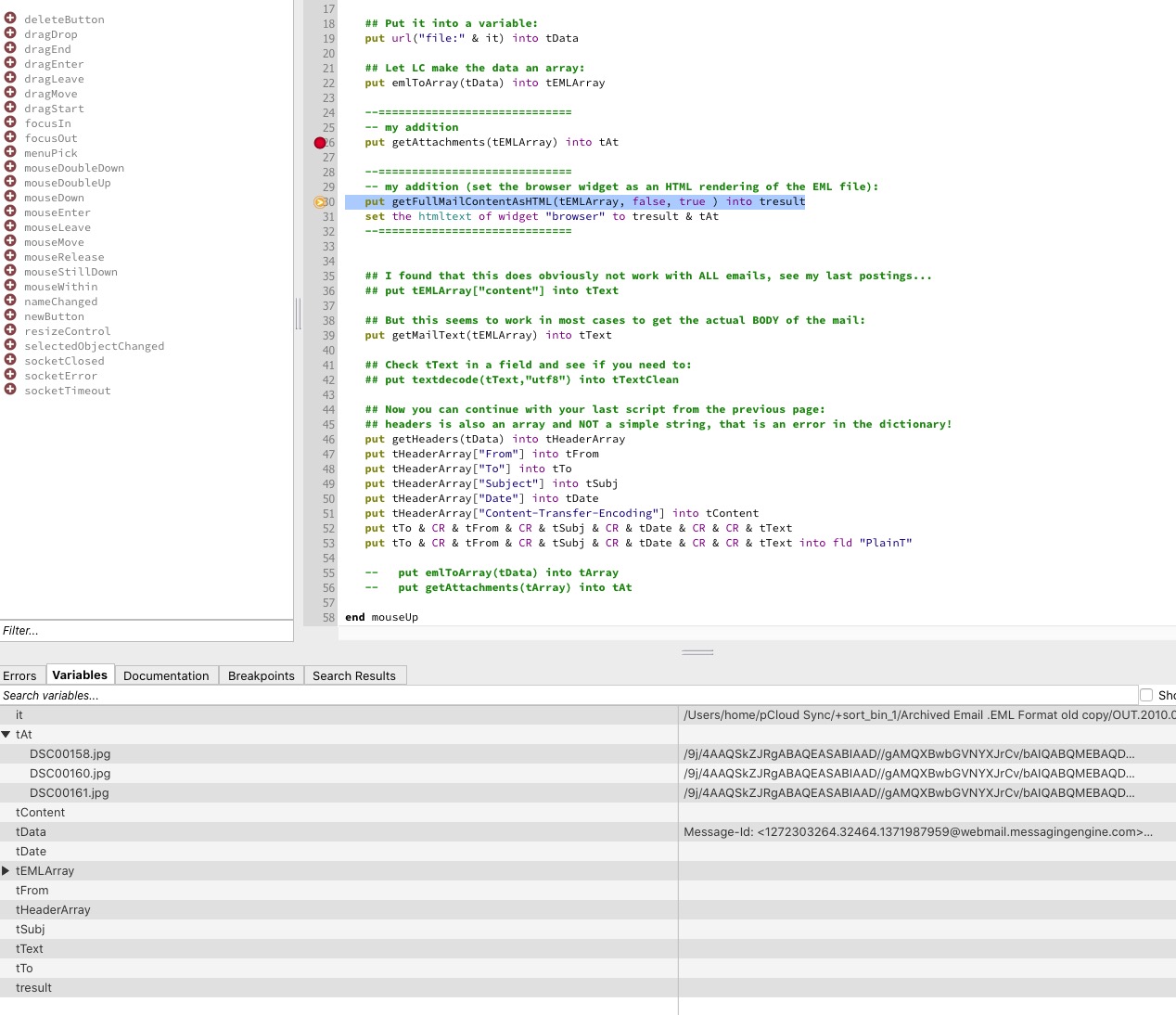Open the Documentation tab
Image resolution: width=1176 pixels, height=1015 pixels.
[x=166, y=675]
